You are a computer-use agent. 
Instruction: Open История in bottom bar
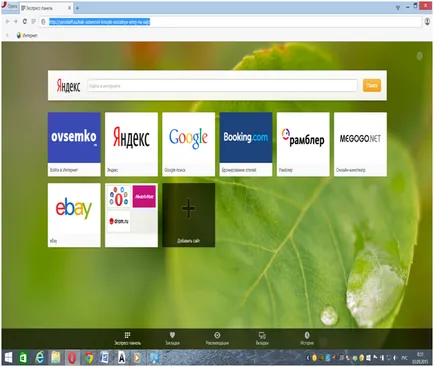[307, 339]
